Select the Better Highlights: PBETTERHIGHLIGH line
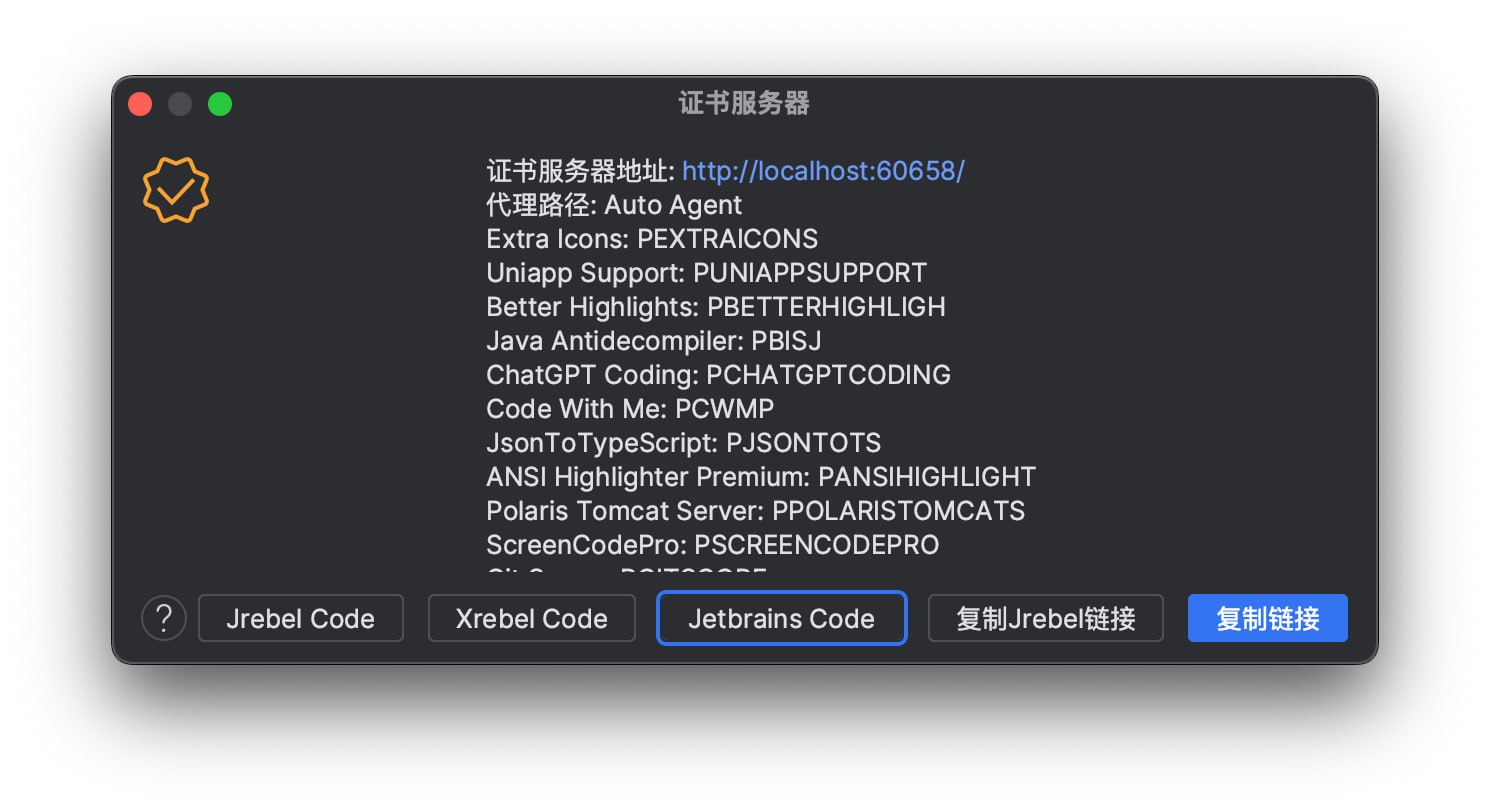The height and width of the screenshot is (812, 1490). point(716,307)
